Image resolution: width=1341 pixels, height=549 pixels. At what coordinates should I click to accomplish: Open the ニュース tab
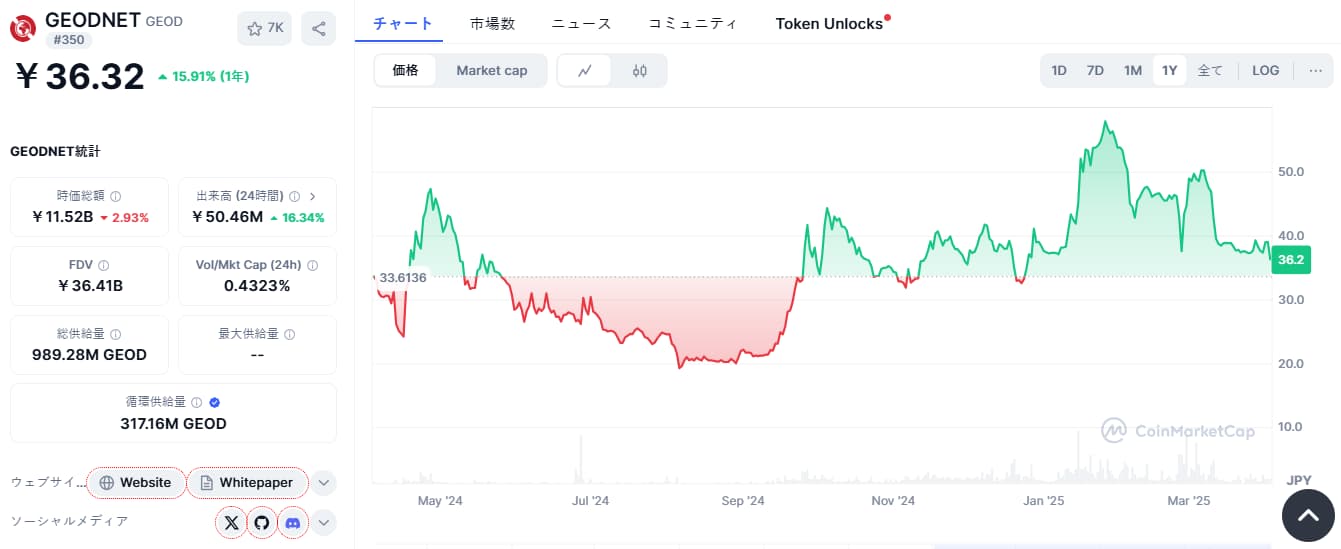point(581,23)
